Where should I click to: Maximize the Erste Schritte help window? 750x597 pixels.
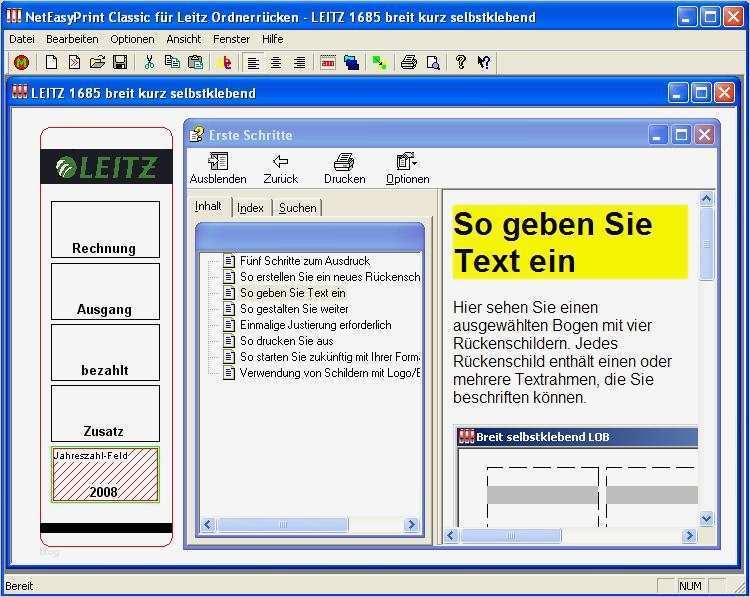point(681,135)
